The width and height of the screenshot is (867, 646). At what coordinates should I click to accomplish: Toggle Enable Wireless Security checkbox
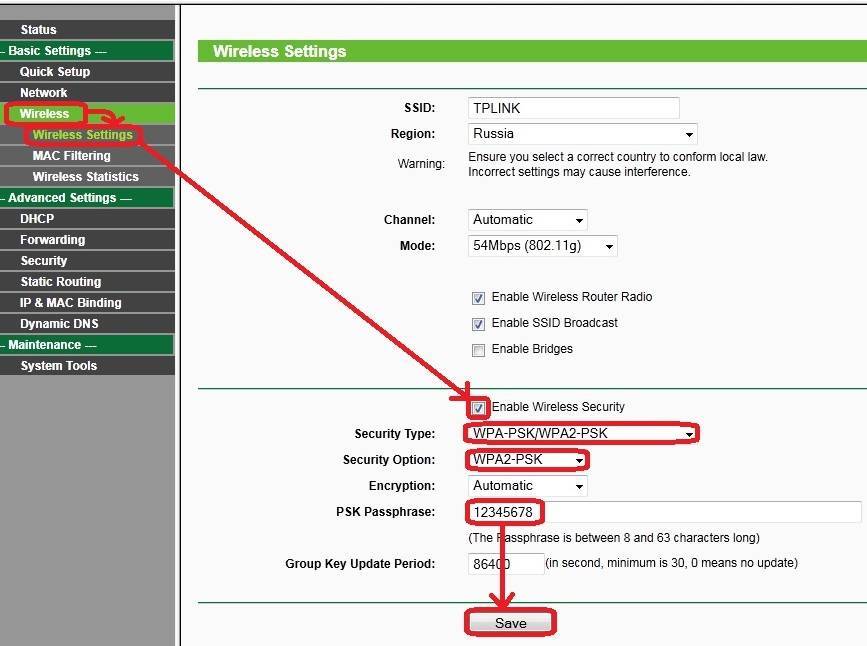[478, 408]
